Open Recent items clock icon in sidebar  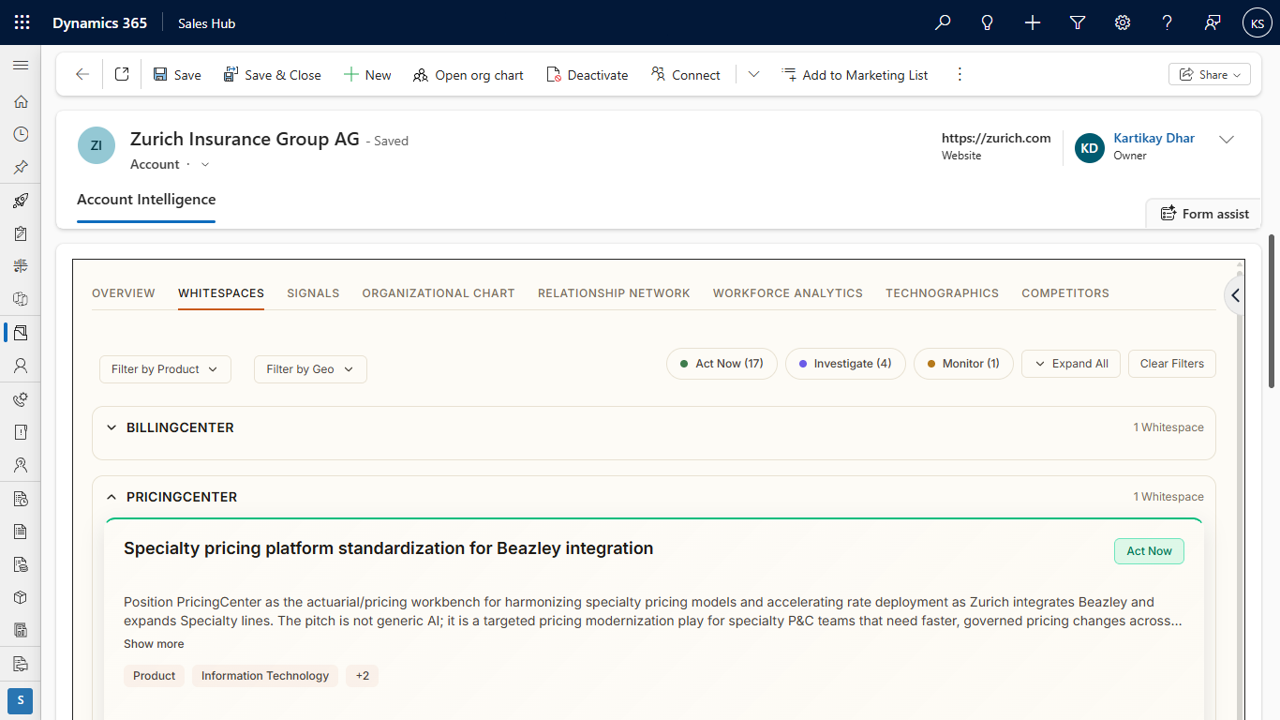20,134
